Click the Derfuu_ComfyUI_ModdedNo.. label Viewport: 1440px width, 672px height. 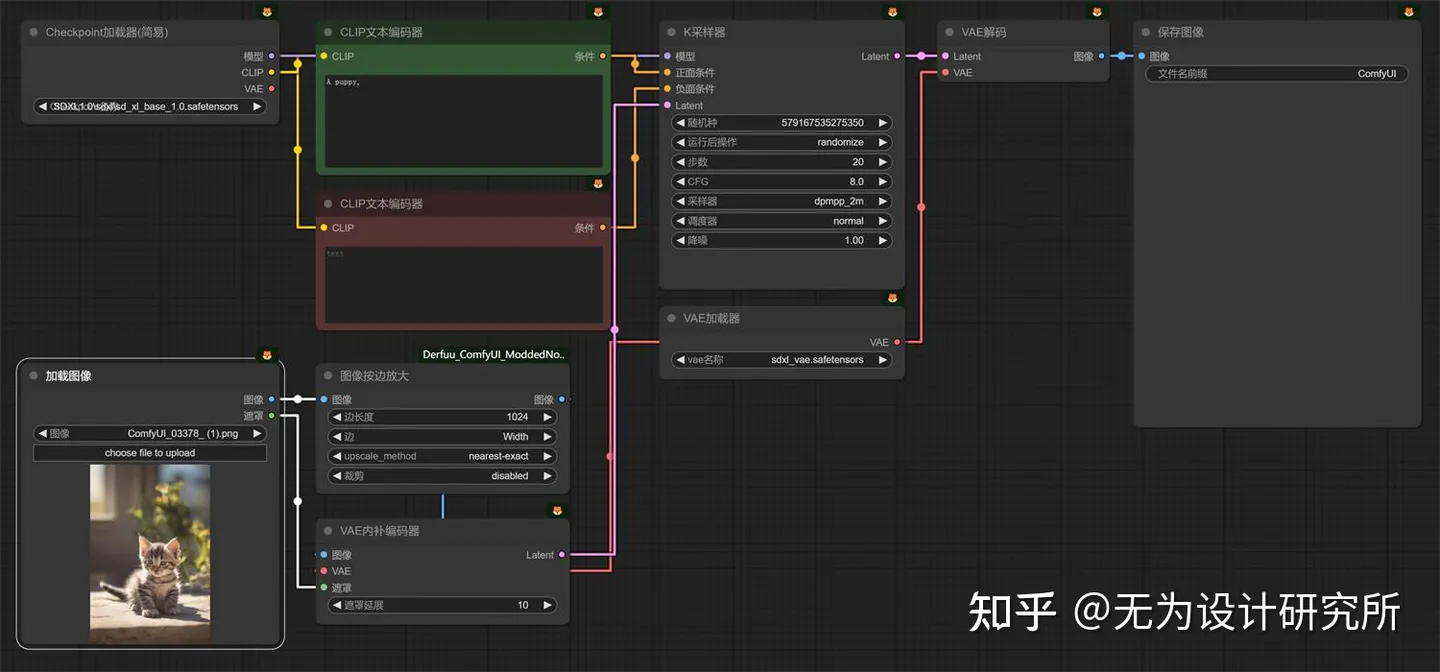point(494,354)
